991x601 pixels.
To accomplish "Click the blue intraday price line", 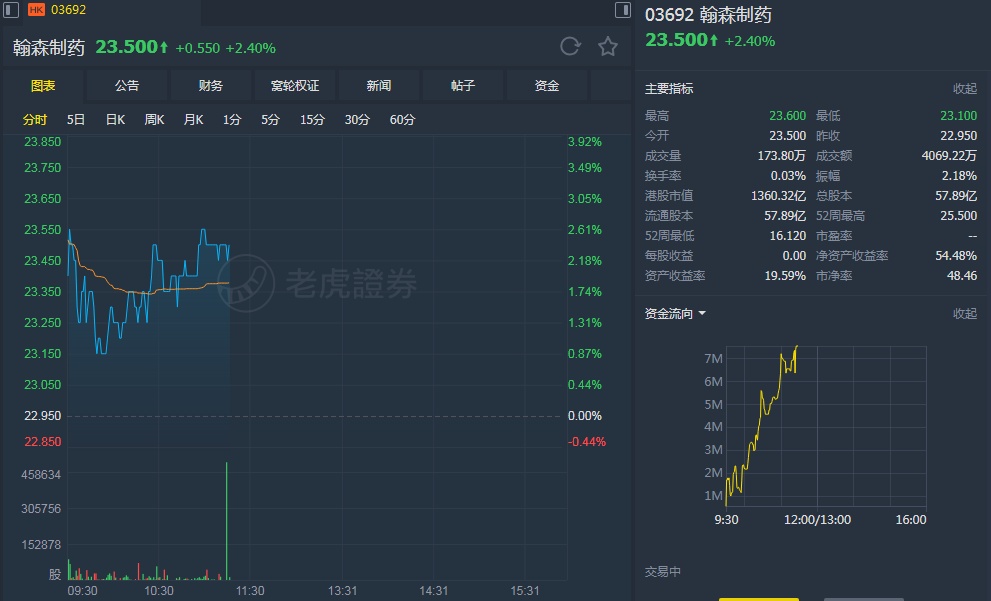I will 149,291.
